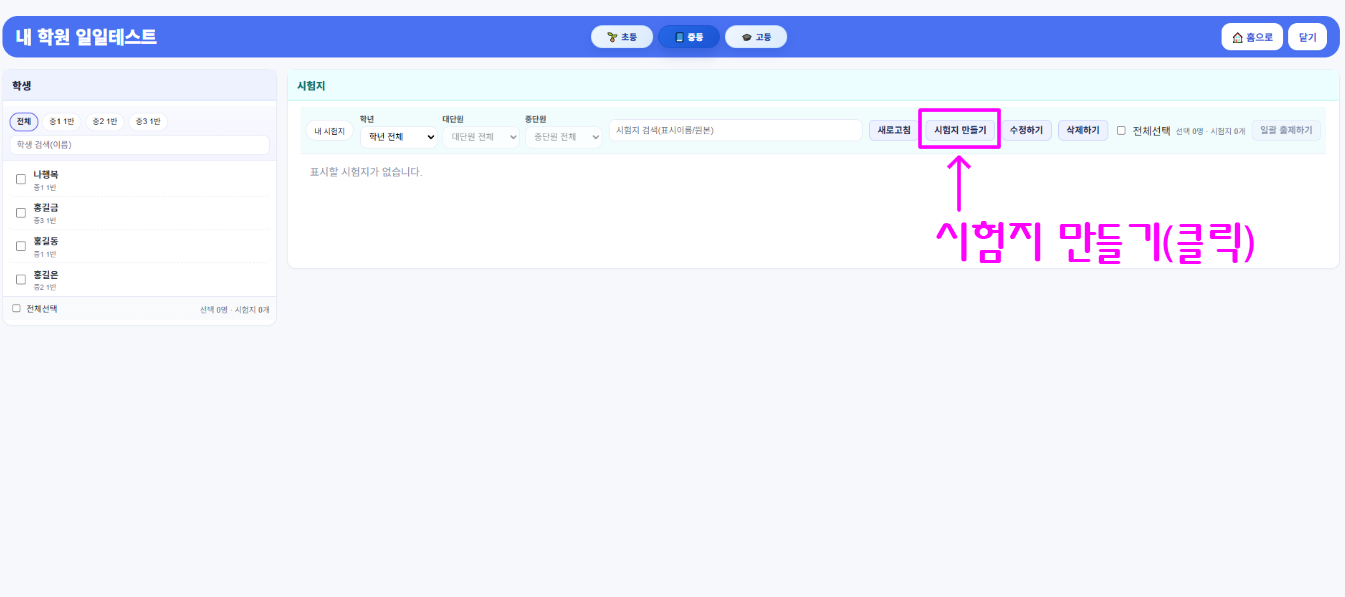Select the 전체 student filter chip
Image resolution: width=1345 pixels, height=597 pixels.
tap(24, 122)
